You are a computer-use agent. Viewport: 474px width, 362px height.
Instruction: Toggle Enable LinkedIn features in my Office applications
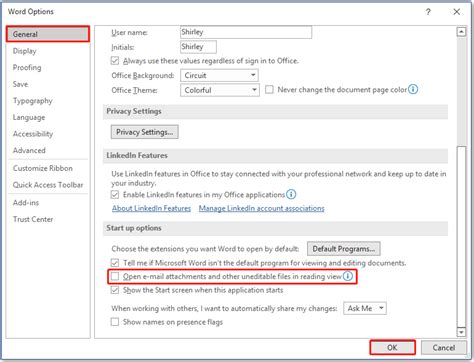[115, 194]
